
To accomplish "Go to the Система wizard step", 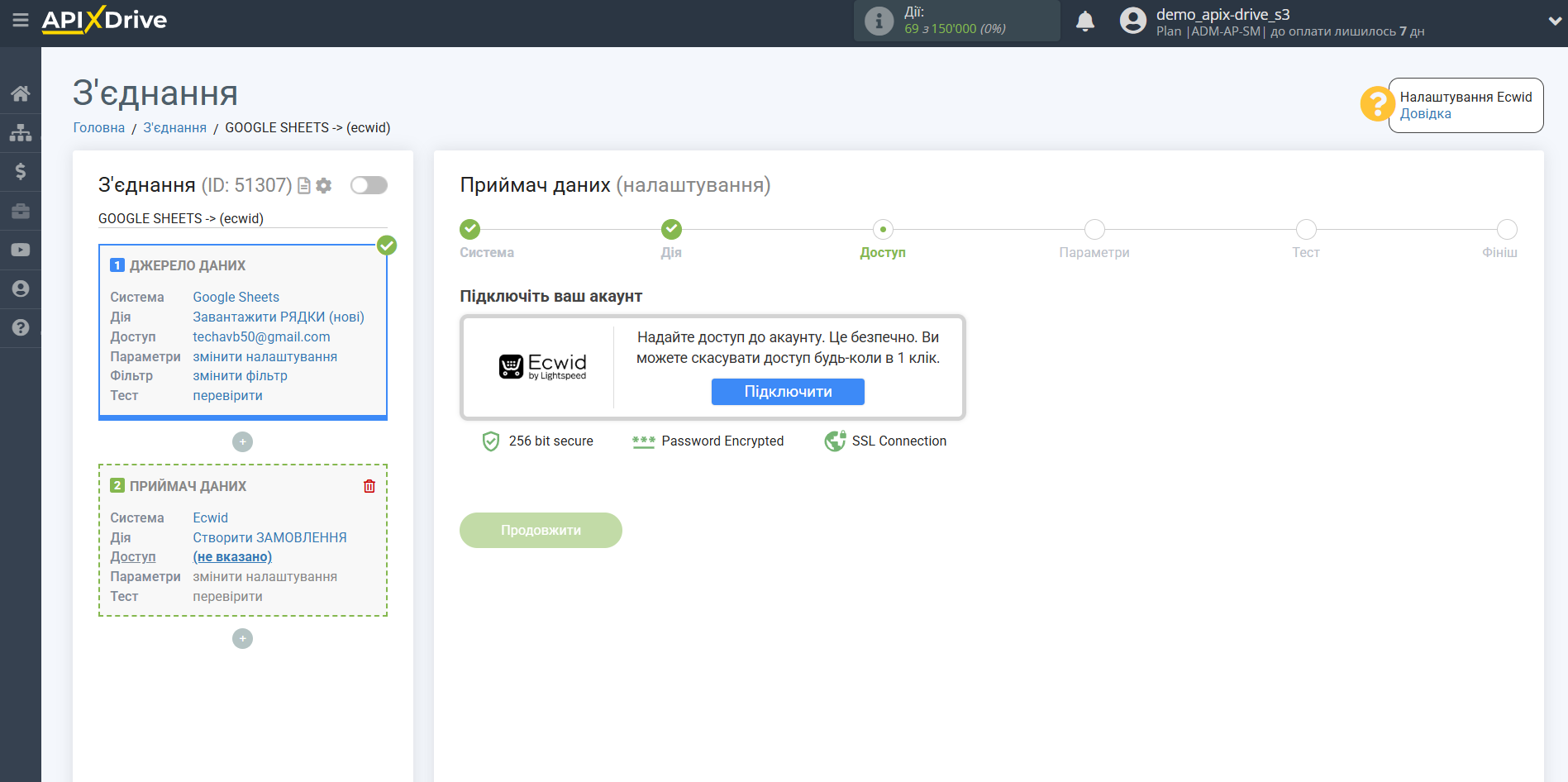I will point(469,229).
